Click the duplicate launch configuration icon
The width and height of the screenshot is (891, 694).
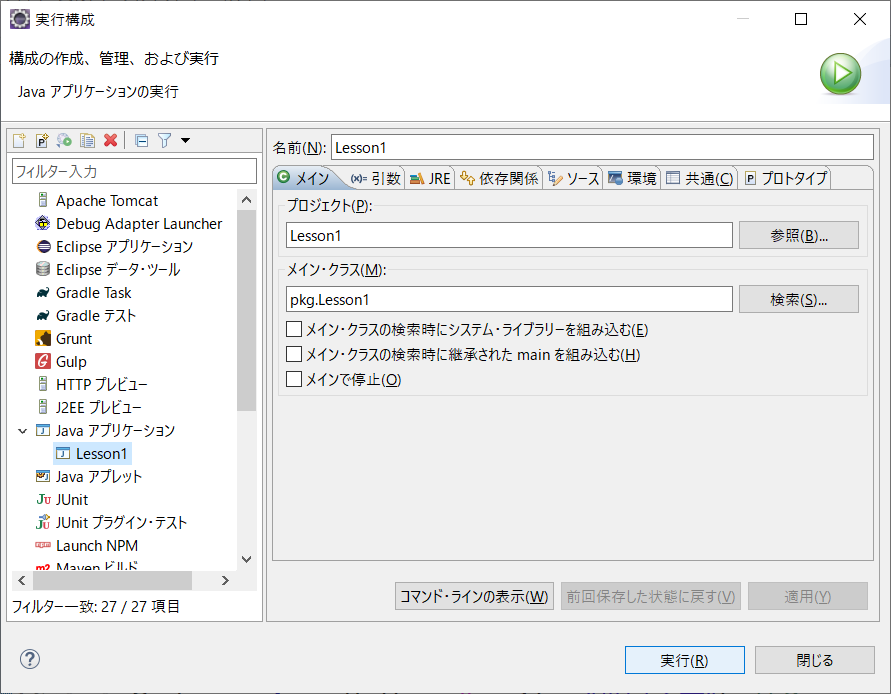(87, 140)
